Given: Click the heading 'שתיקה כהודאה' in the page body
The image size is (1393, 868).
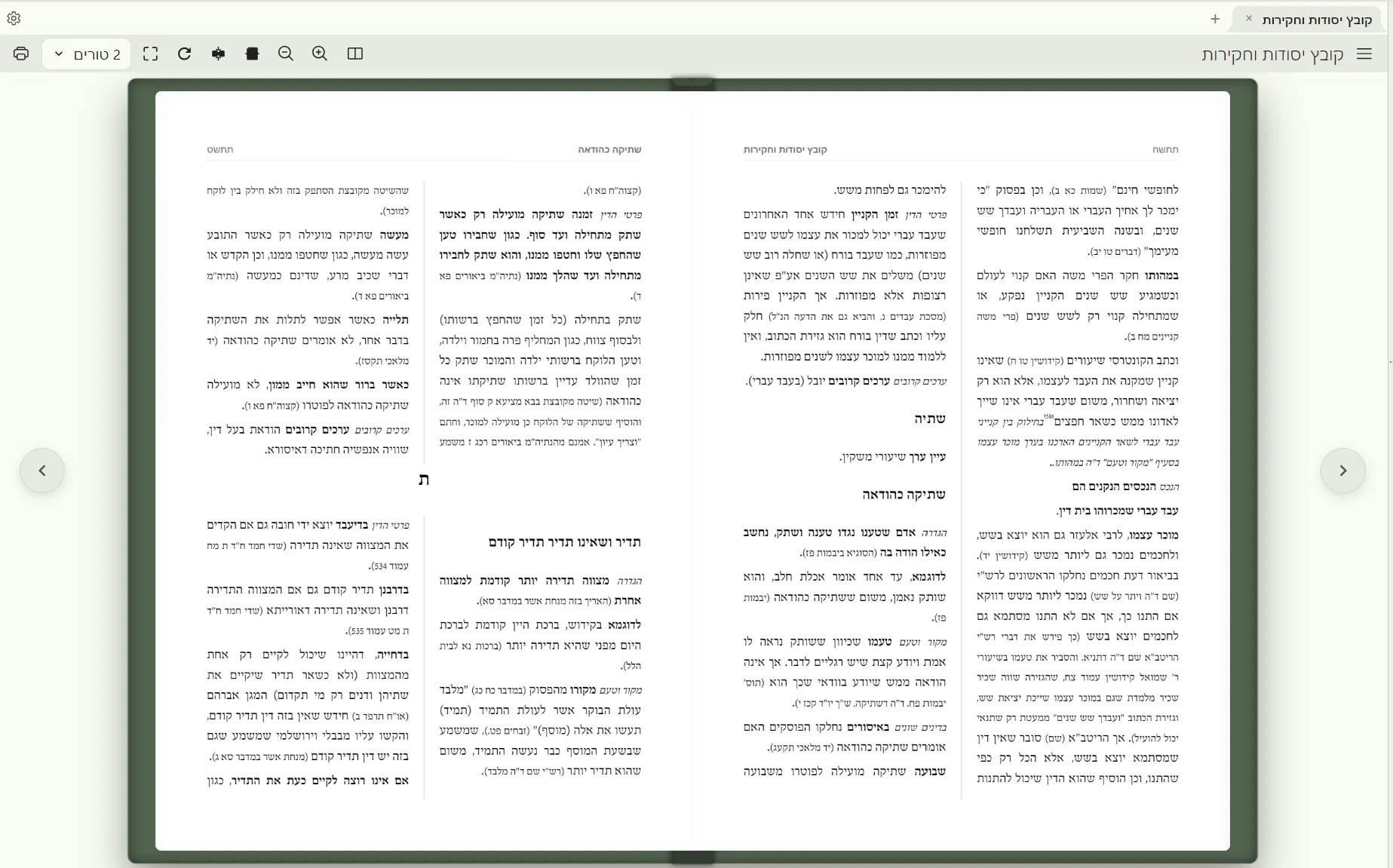Looking at the screenshot, I should tap(904, 495).
